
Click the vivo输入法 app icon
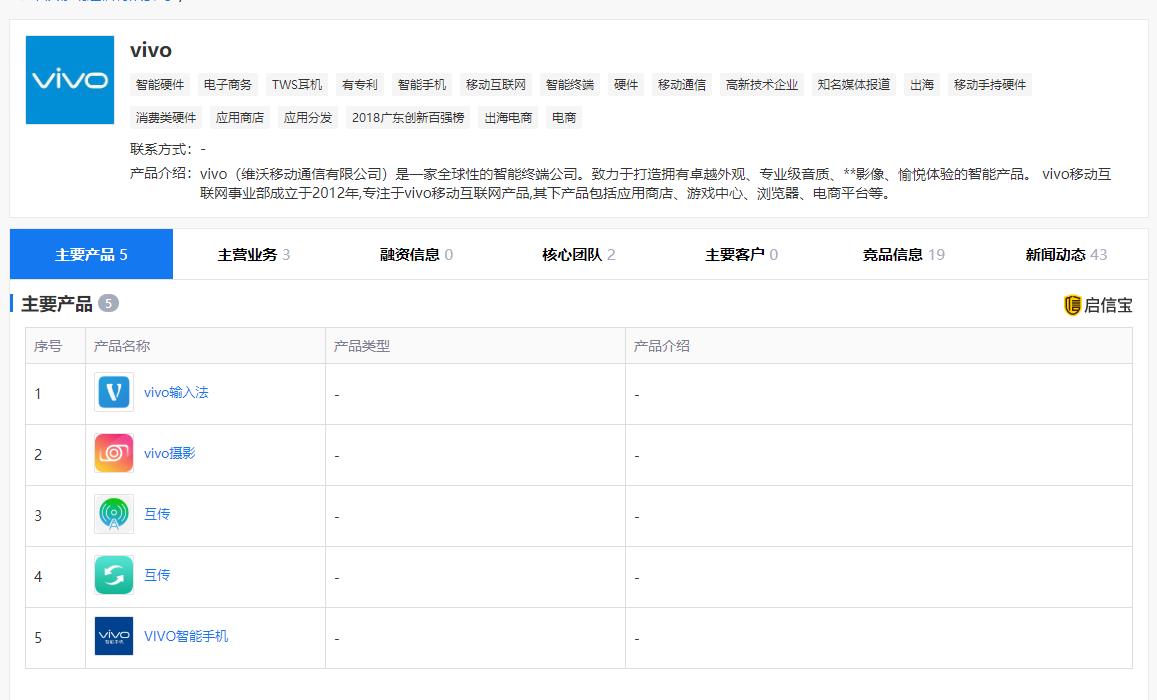pos(114,393)
